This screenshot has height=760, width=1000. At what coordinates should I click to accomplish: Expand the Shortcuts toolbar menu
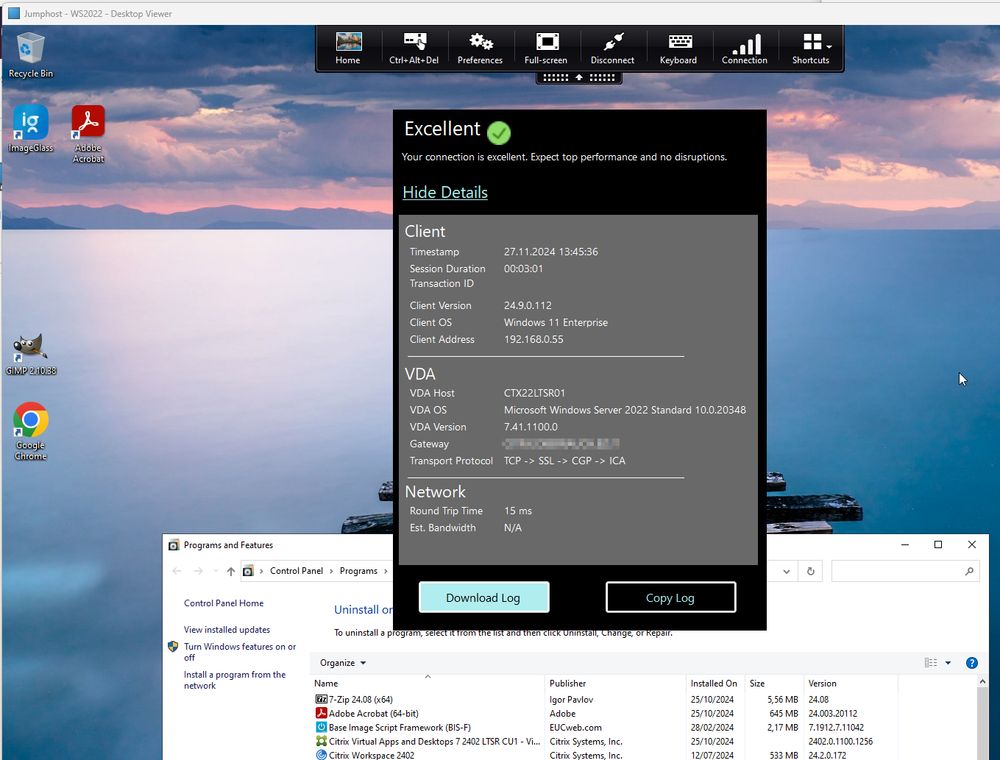[811, 48]
